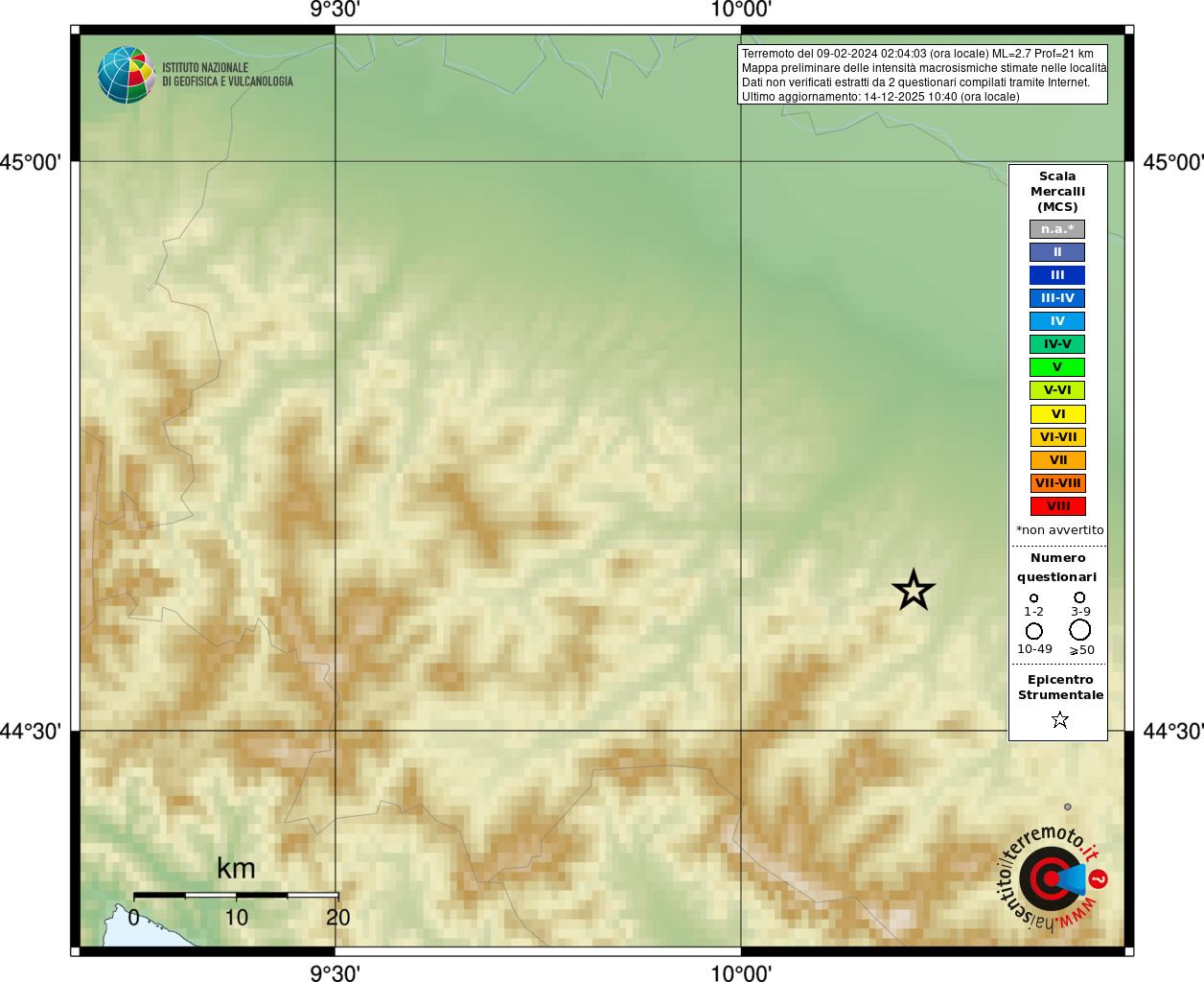
Task: Click the 'Scala Mercalli (MCS)' legend title
Action: click(x=1057, y=192)
